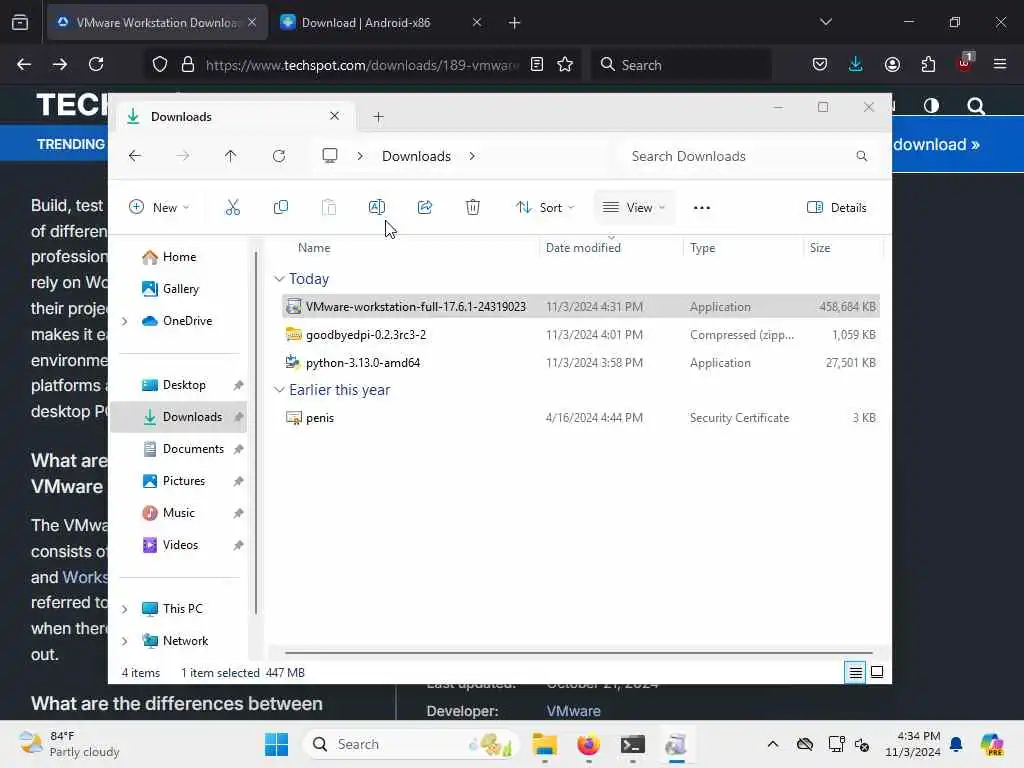Switch to VMware Workstation Download tab
This screenshot has height=768, width=1024.
157,22
